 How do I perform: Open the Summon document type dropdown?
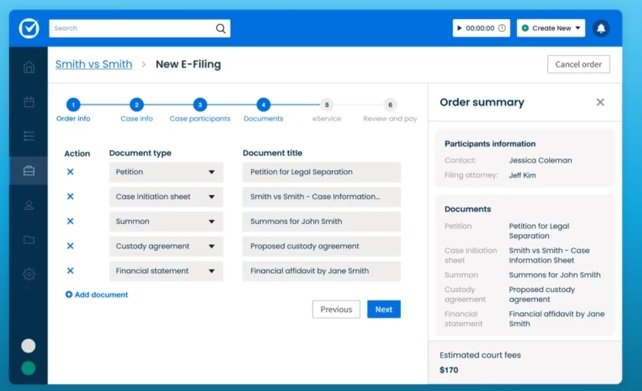pos(166,221)
